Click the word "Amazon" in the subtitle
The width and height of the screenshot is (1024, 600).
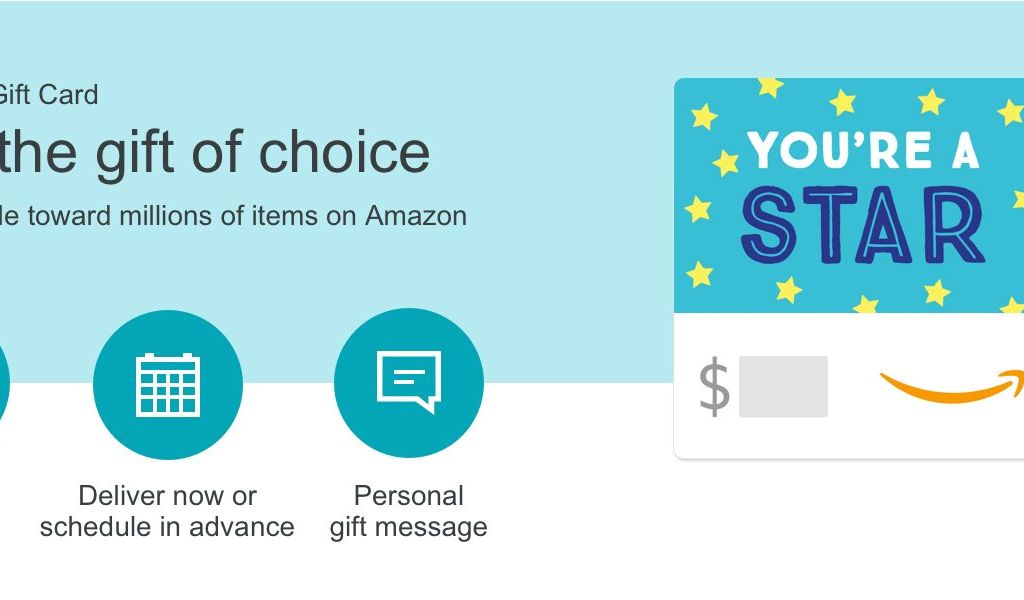(416, 216)
